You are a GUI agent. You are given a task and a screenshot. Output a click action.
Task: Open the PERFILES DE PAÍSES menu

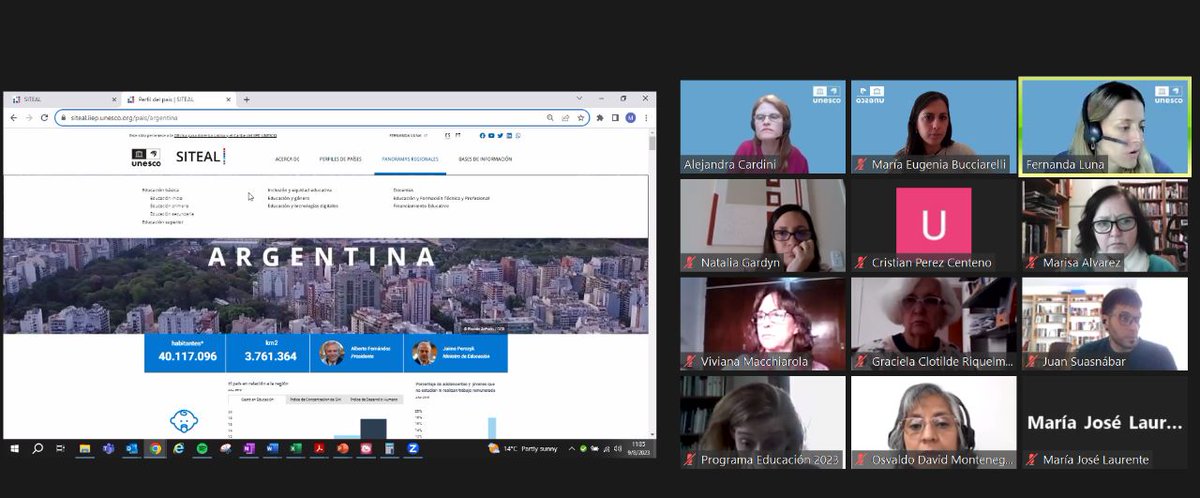(x=341, y=159)
